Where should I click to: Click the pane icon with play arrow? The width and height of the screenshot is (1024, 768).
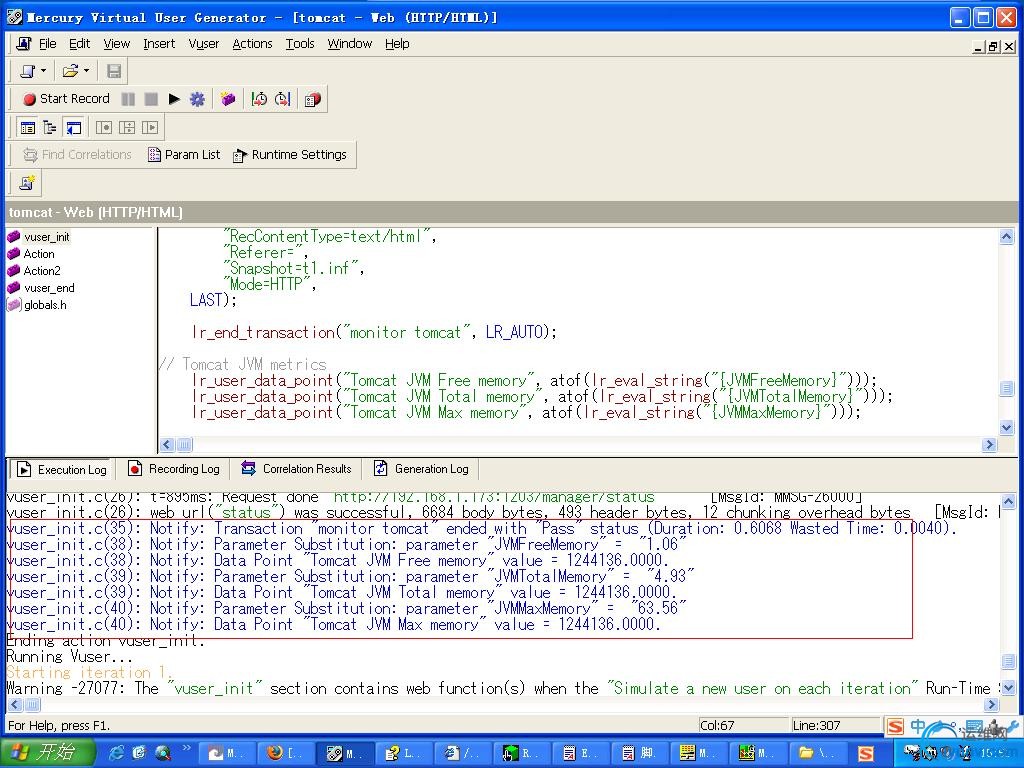point(150,127)
